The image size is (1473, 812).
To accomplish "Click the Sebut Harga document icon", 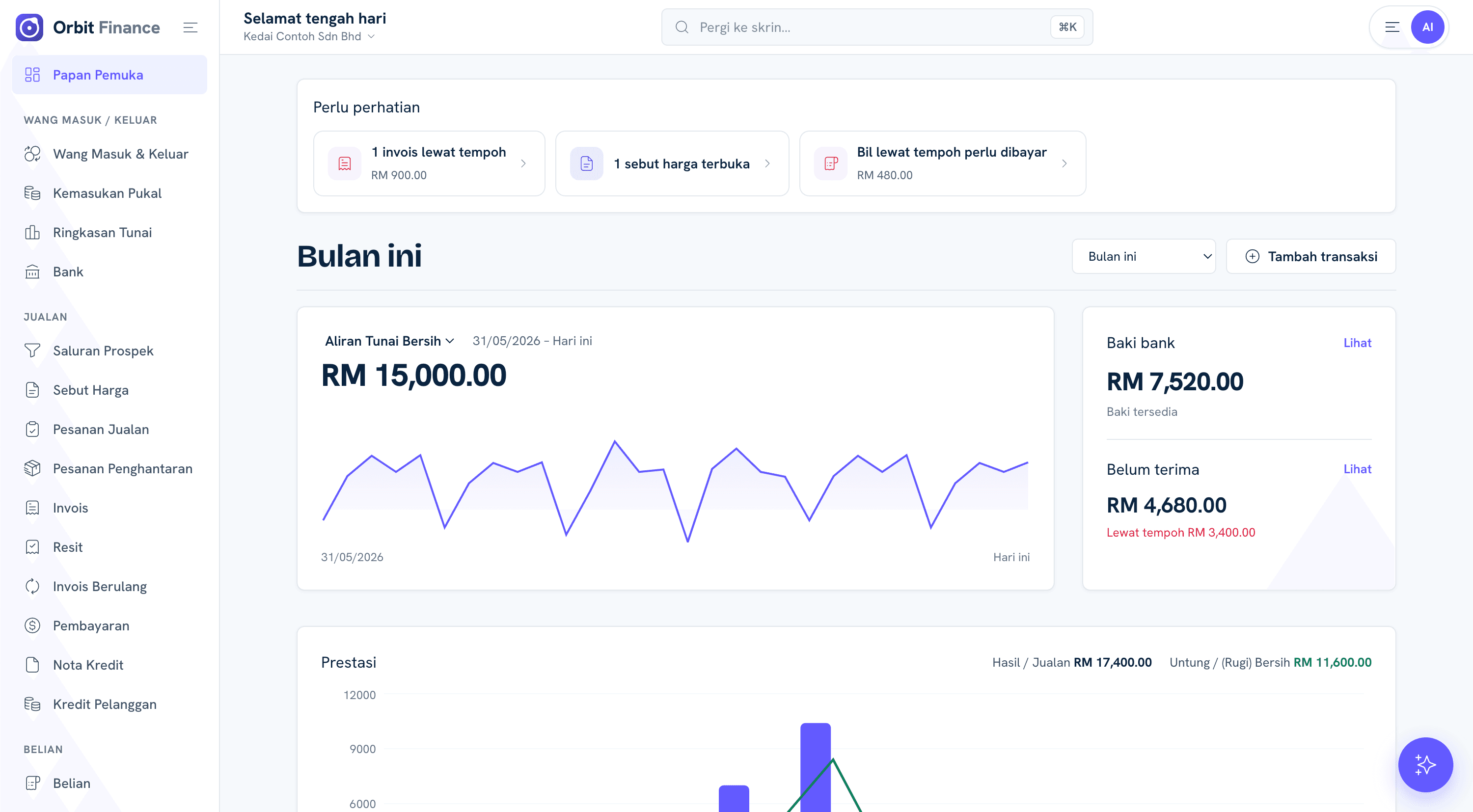I will [32, 391].
